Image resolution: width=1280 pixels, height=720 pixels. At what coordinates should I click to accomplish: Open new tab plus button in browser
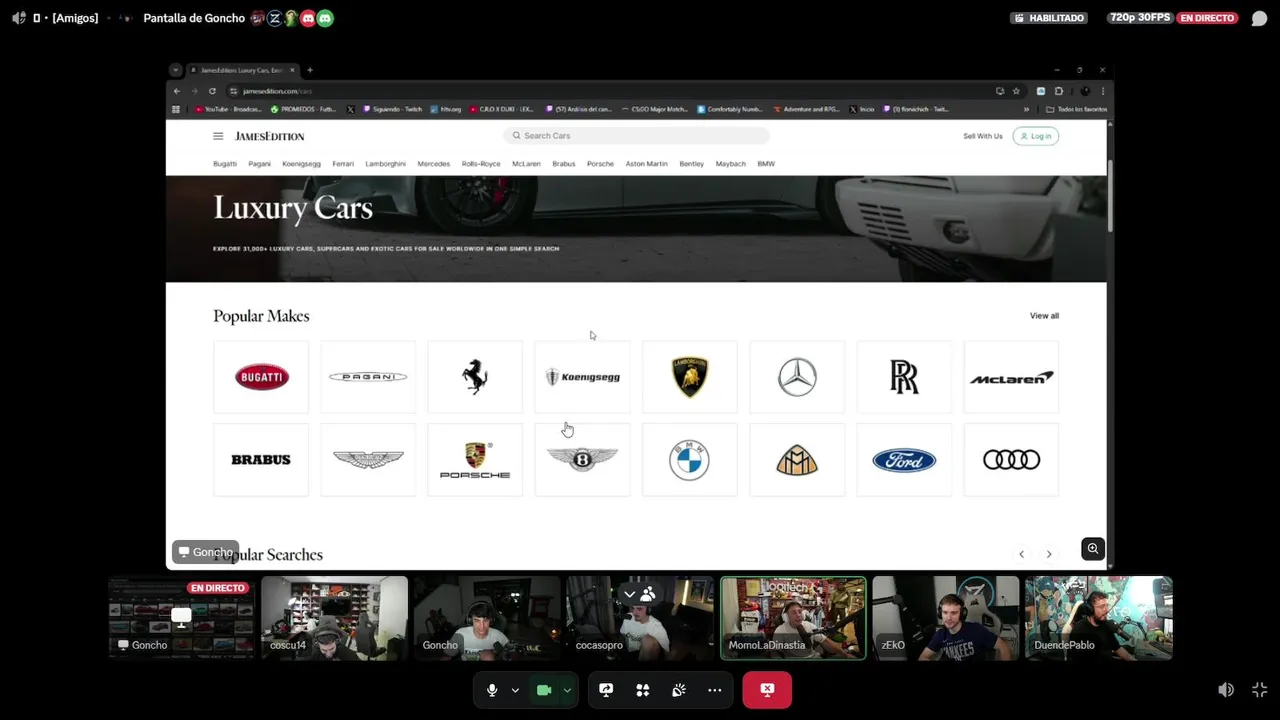(x=310, y=70)
